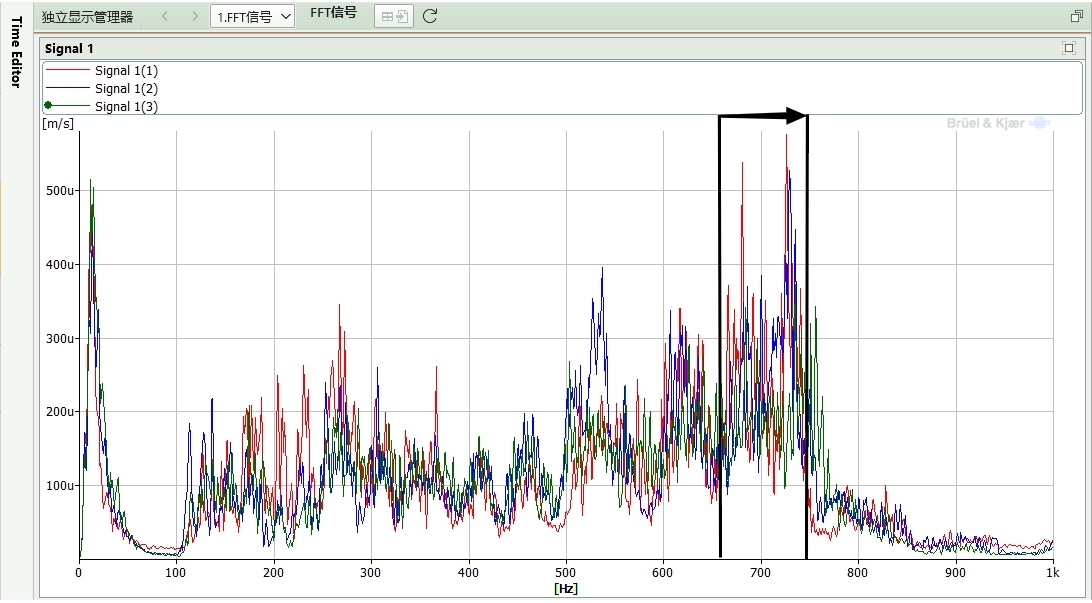The width and height of the screenshot is (1092, 603).
Task: Click the blue line swatch for Signal 1(2)
Action: point(66,88)
